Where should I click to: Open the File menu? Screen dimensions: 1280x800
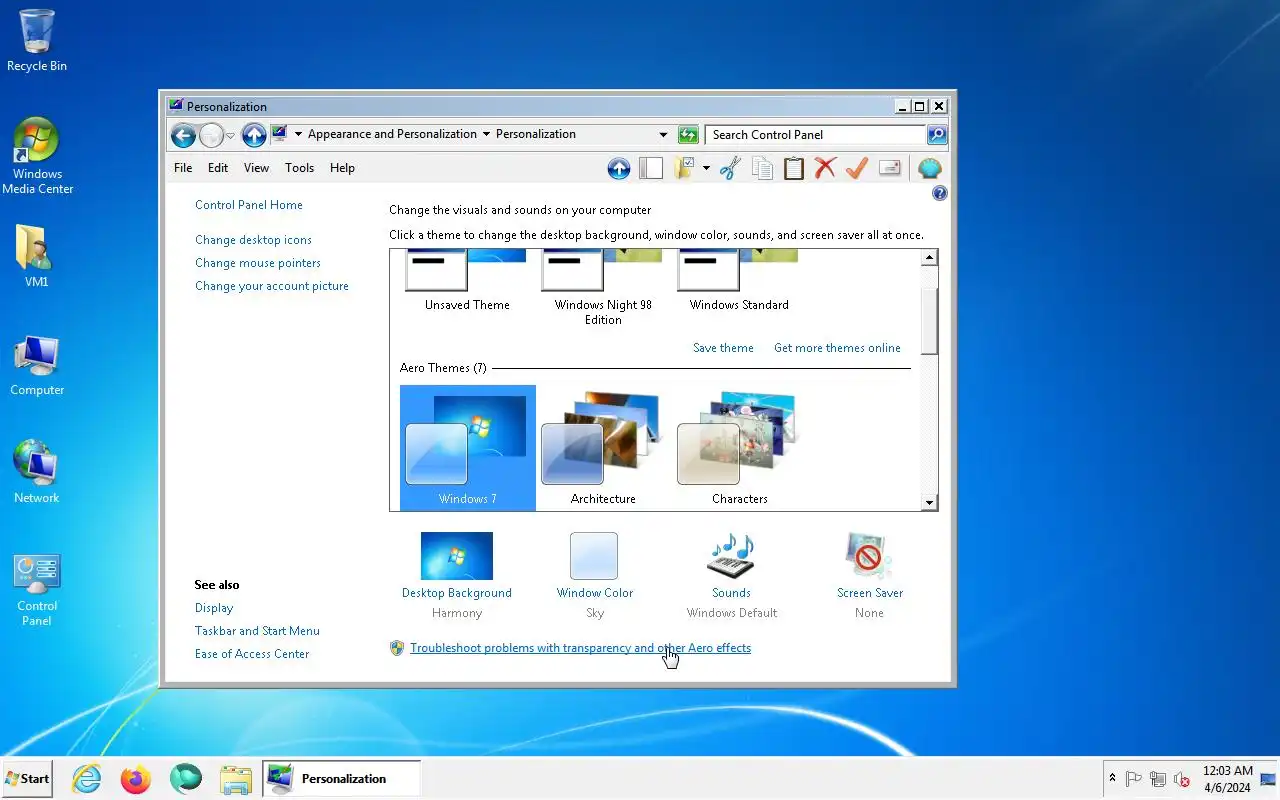(183, 168)
